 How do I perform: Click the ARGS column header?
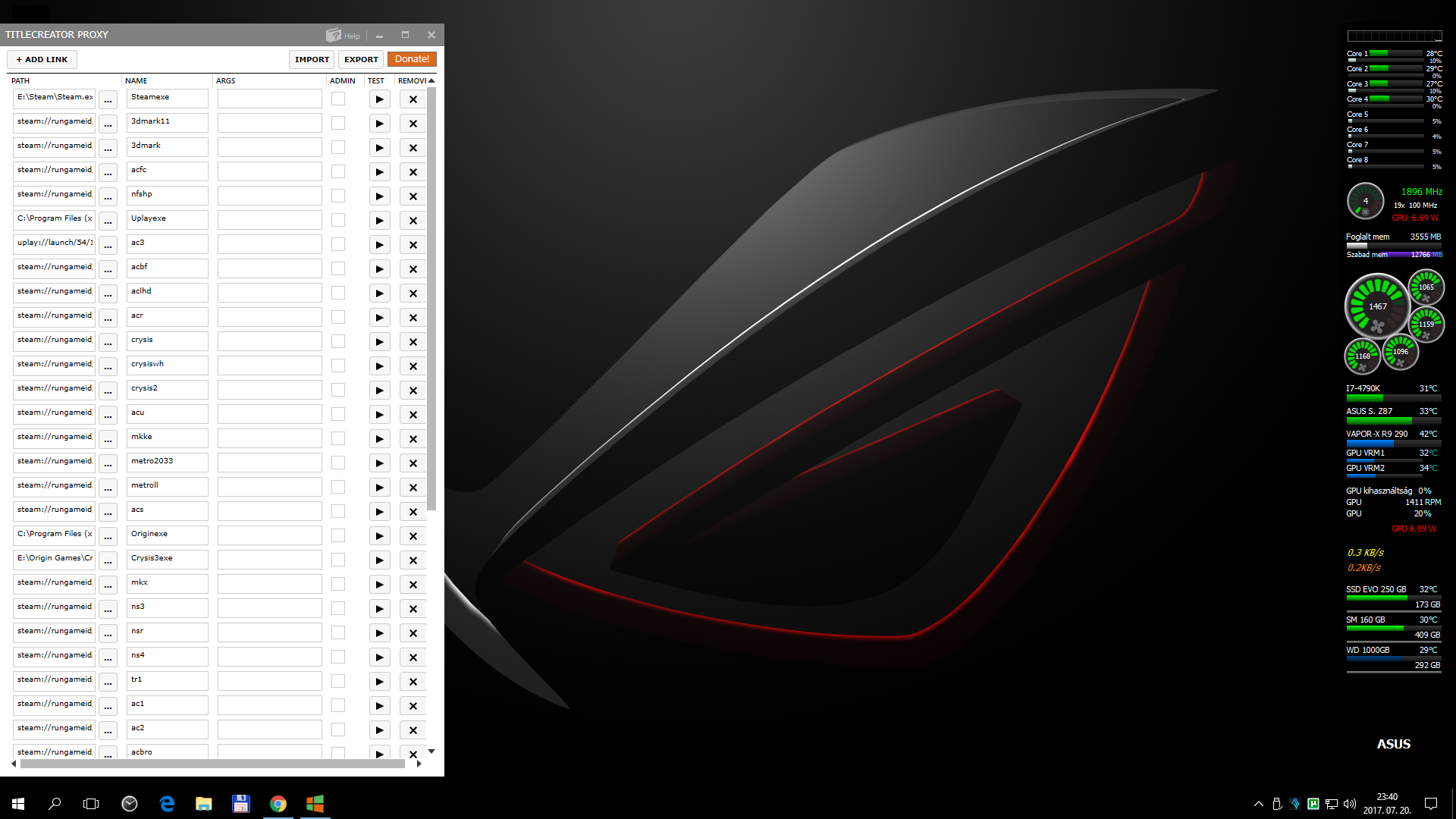[225, 80]
